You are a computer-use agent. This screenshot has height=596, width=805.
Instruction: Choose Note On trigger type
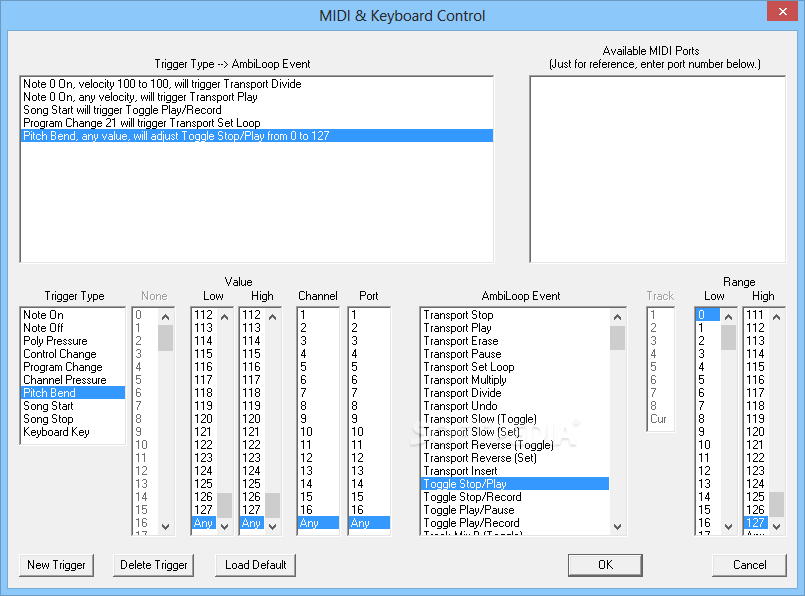[x=73, y=315]
